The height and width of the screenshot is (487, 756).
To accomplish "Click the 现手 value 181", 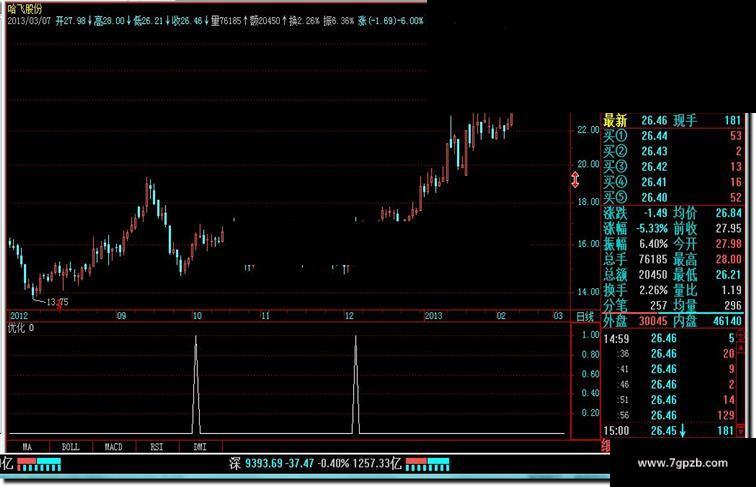I will tap(732, 121).
